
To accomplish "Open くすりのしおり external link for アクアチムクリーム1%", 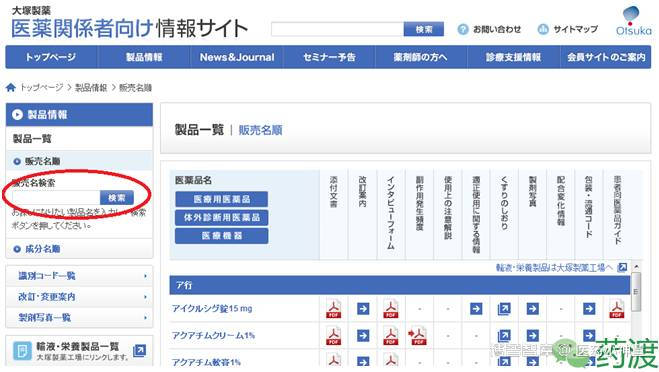I will tap(504, 336).
